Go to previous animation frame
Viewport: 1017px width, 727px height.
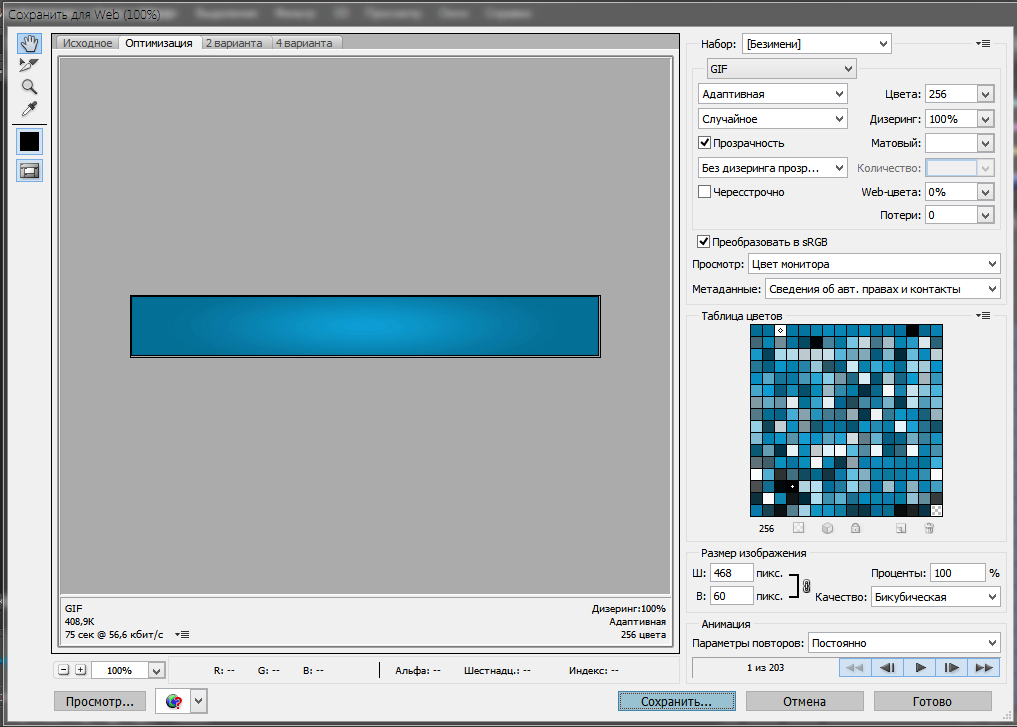(x=887, y=667)
